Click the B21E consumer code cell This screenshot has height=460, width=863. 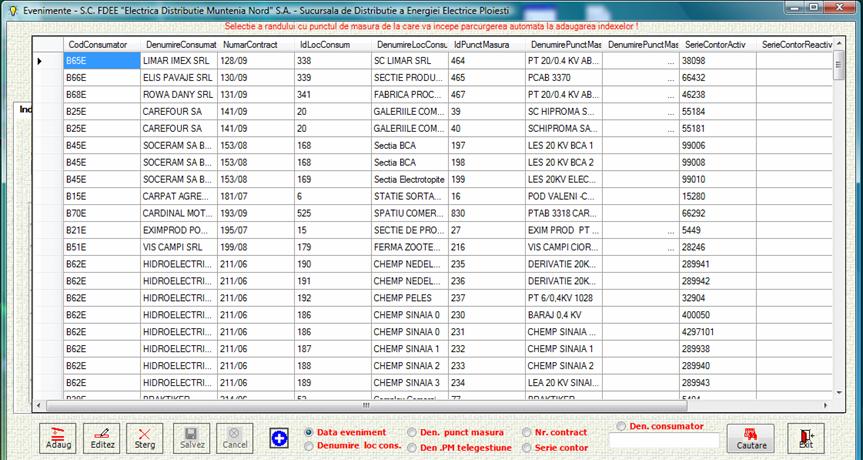tap(102, 230)
